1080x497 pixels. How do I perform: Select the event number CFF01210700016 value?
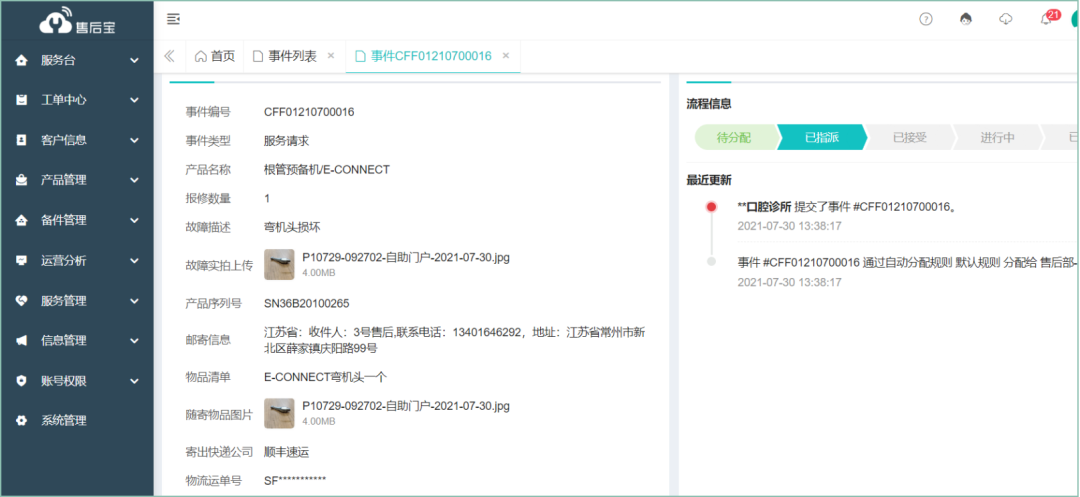[309, 112]
